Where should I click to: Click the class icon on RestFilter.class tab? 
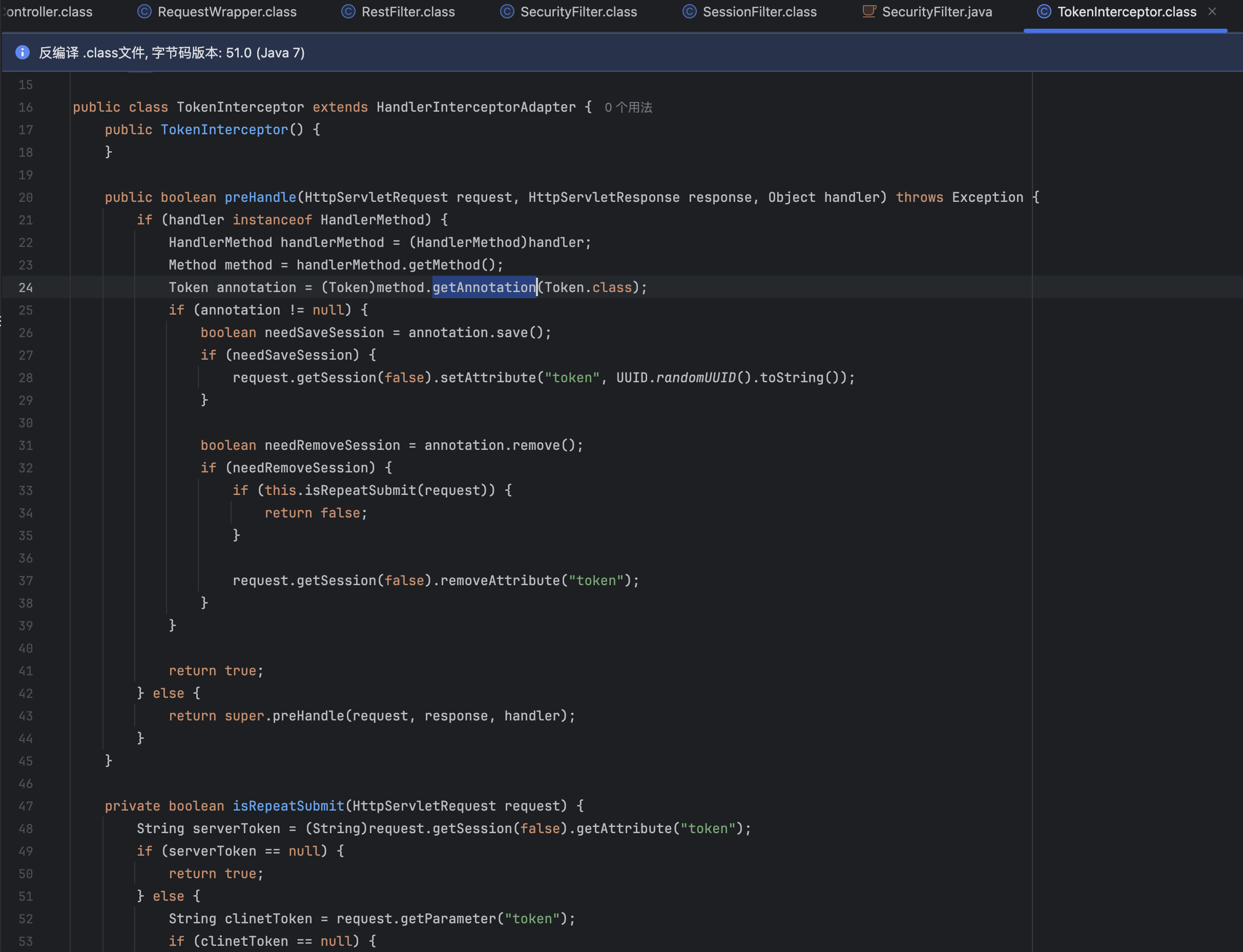click(x=348, y=11)
